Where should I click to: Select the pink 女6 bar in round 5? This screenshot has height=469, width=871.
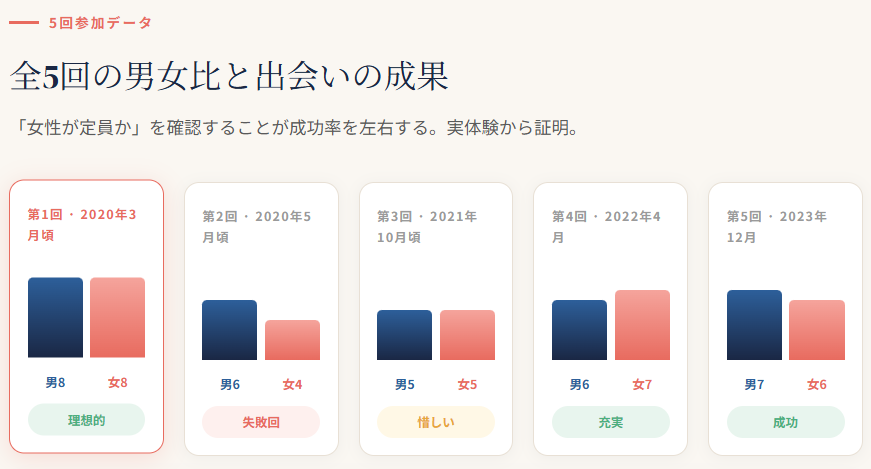point(817,330)
